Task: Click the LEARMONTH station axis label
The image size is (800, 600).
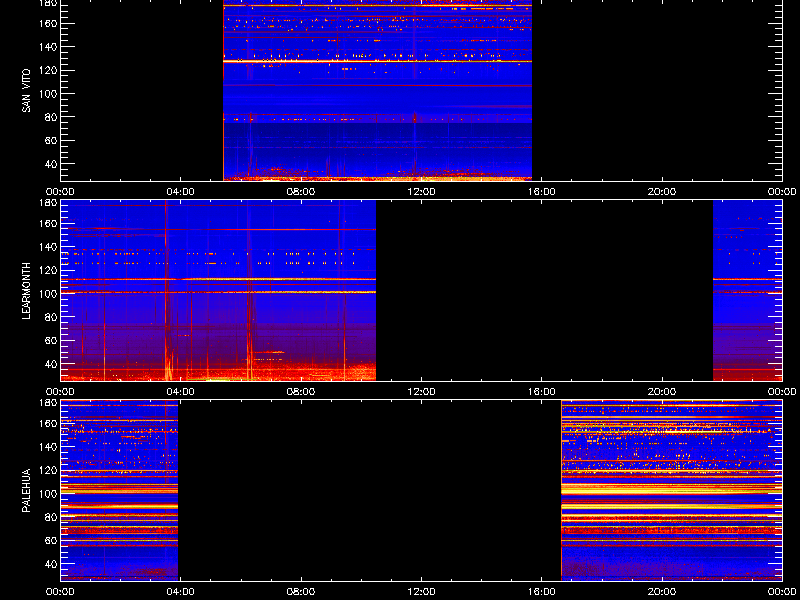Action: point(26,291)
